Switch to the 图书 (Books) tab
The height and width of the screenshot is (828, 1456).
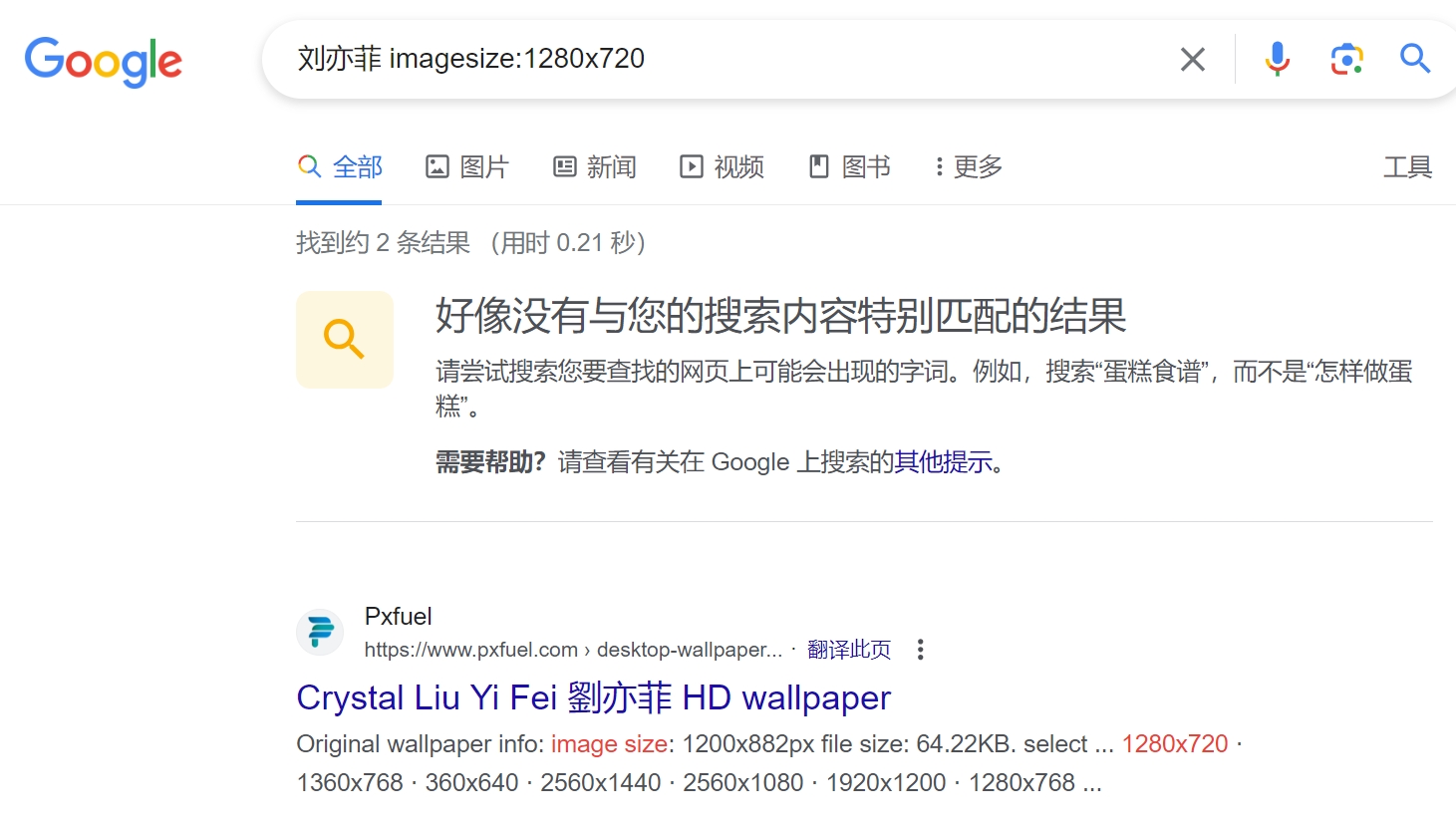[850, 167]
